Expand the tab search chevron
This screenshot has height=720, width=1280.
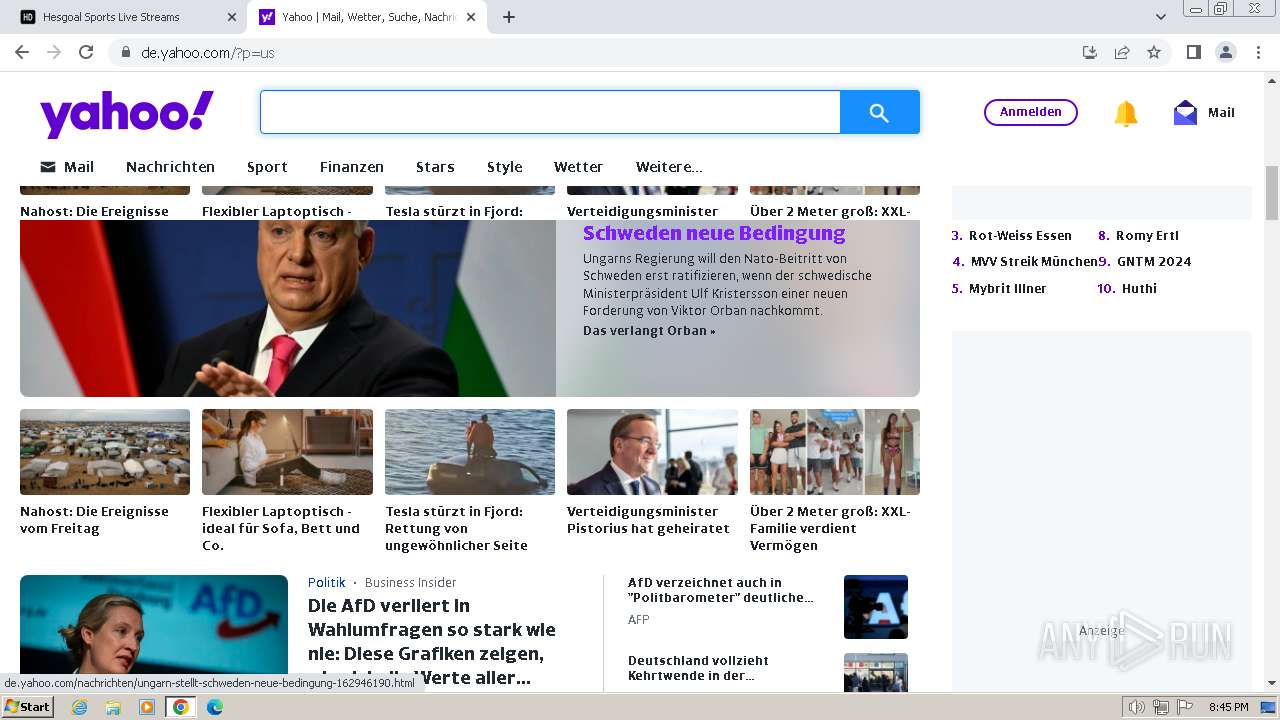(1161, 17)
